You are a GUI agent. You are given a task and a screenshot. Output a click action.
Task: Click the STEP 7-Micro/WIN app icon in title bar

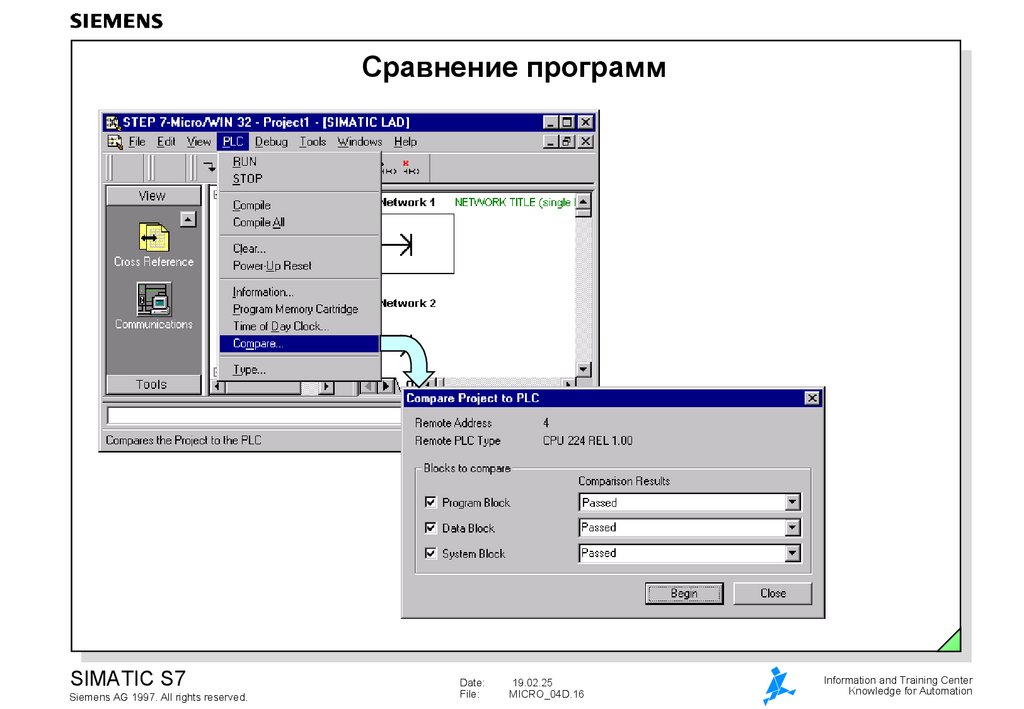coord(114,122)
